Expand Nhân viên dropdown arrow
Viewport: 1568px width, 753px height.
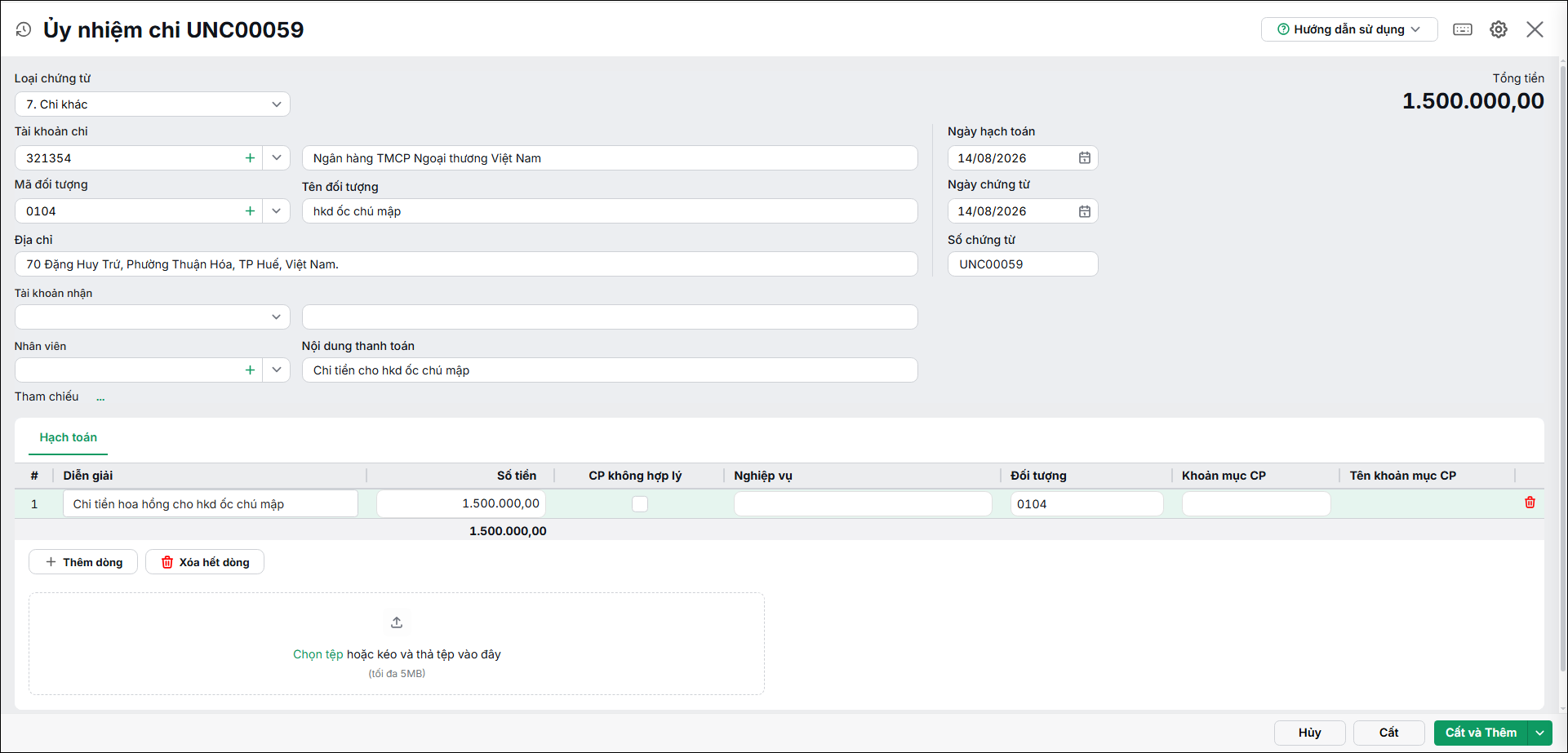(276, 370)
